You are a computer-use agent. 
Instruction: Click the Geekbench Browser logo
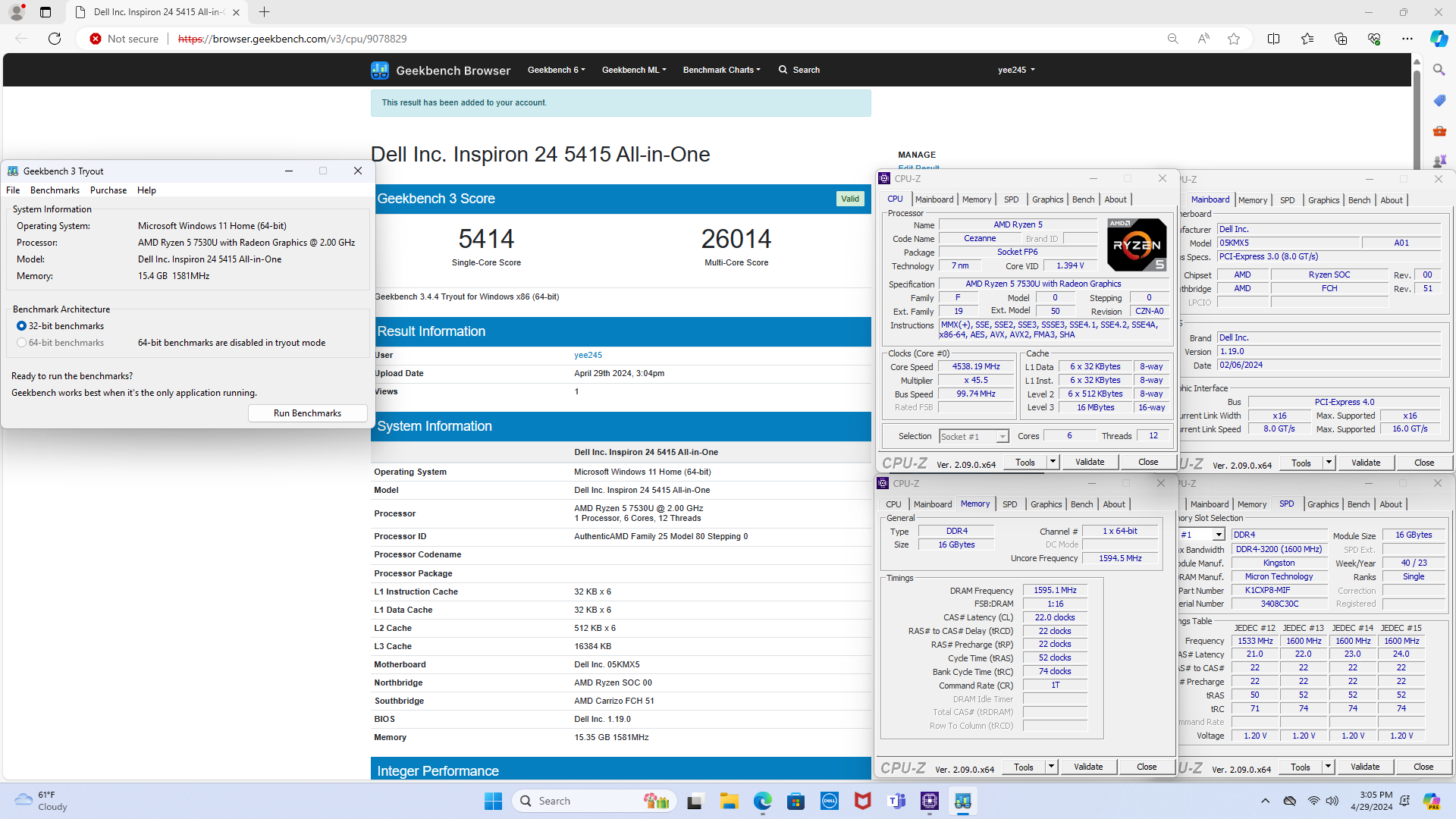click(x=441, y=71)
